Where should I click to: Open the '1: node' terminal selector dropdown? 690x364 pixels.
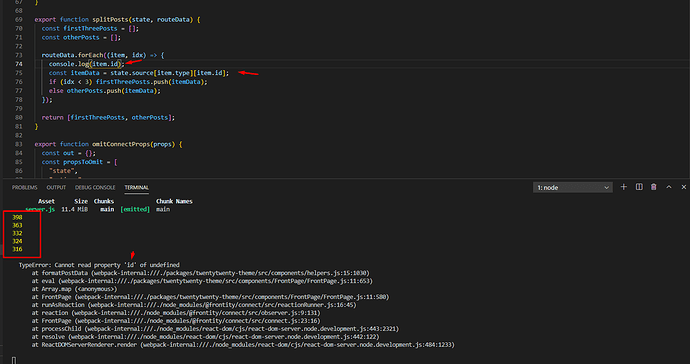coord(573,188)
